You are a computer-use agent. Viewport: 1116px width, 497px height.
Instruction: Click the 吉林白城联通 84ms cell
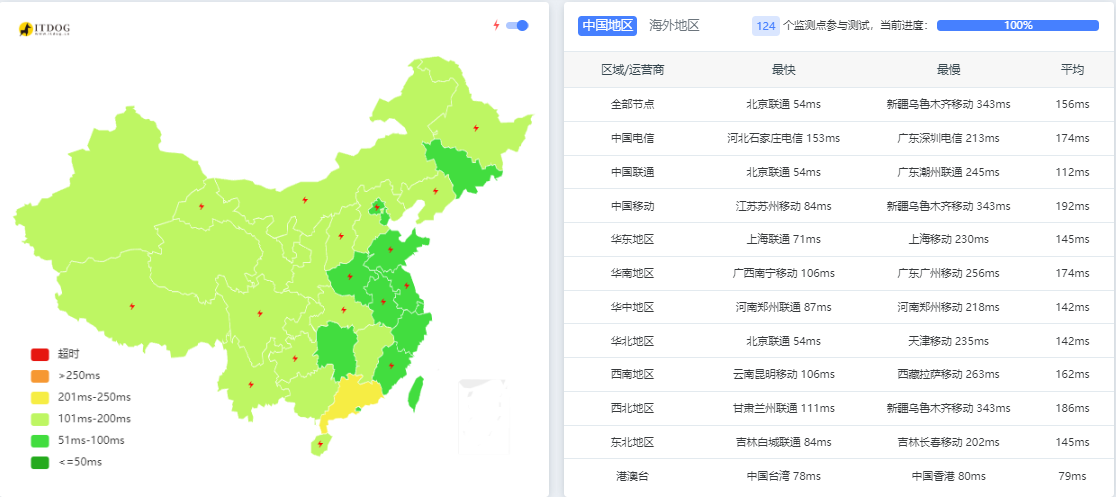pyautogui.click(x=784, y=442)
